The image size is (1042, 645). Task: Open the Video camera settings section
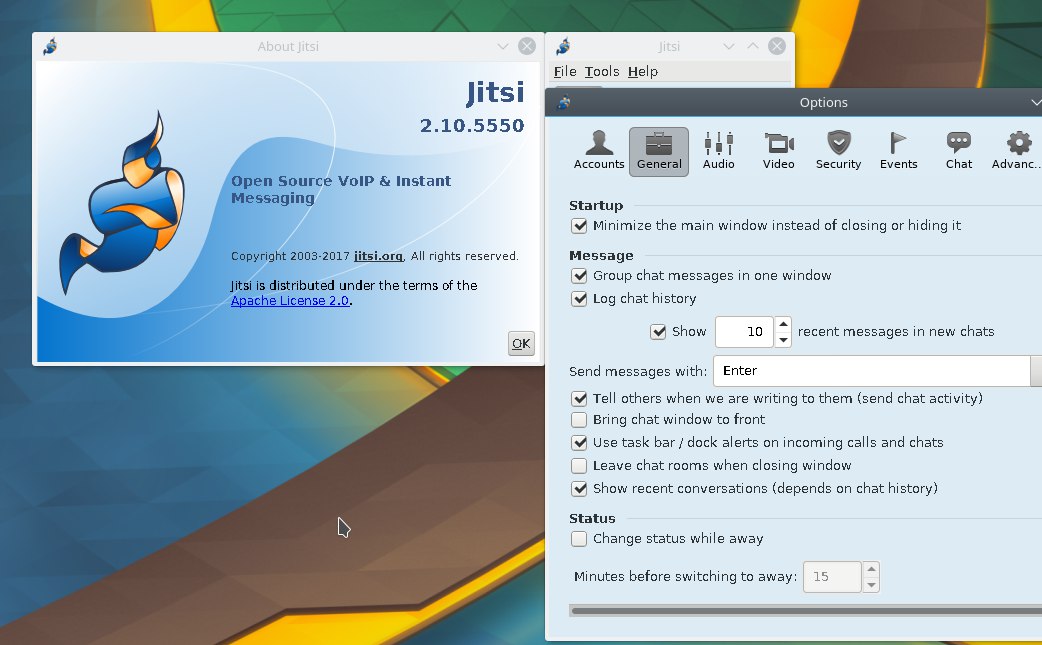[778, 151]
